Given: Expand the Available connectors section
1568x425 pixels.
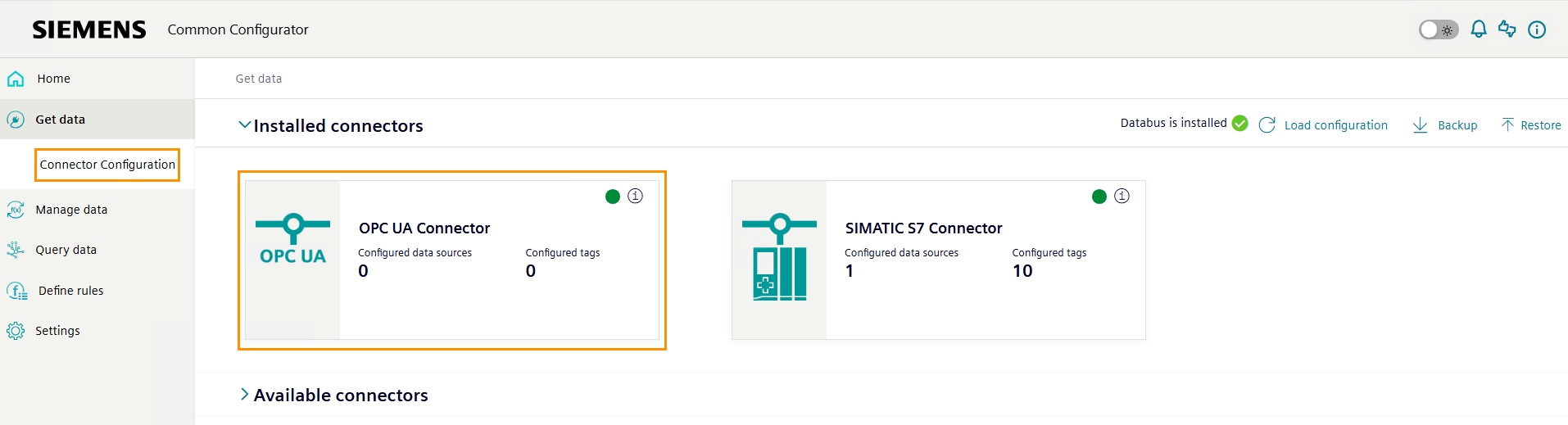Looking at the screenshot, I should click(244, 395).
